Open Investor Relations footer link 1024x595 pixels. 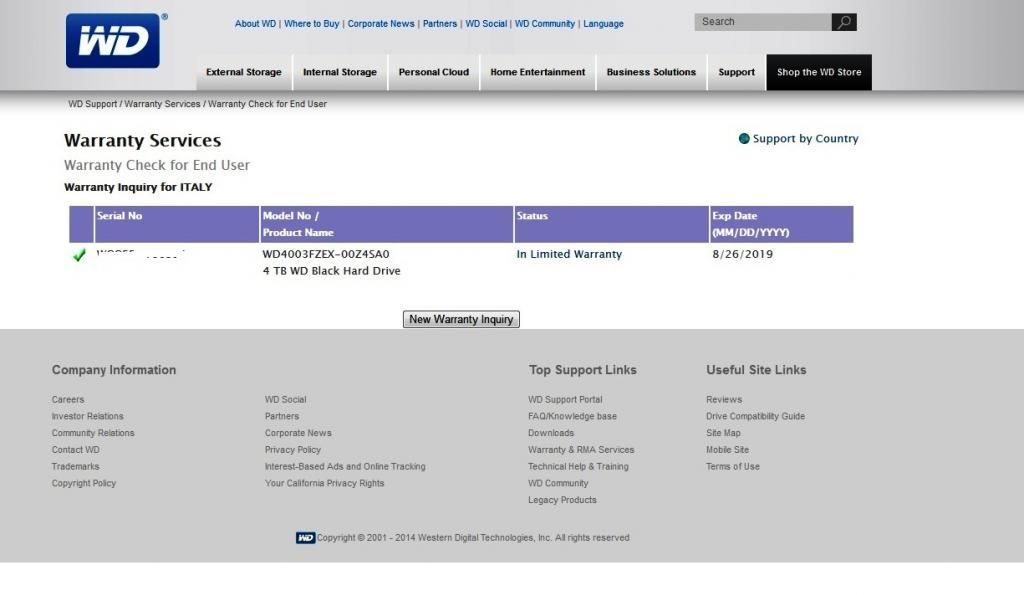[88, 417]
